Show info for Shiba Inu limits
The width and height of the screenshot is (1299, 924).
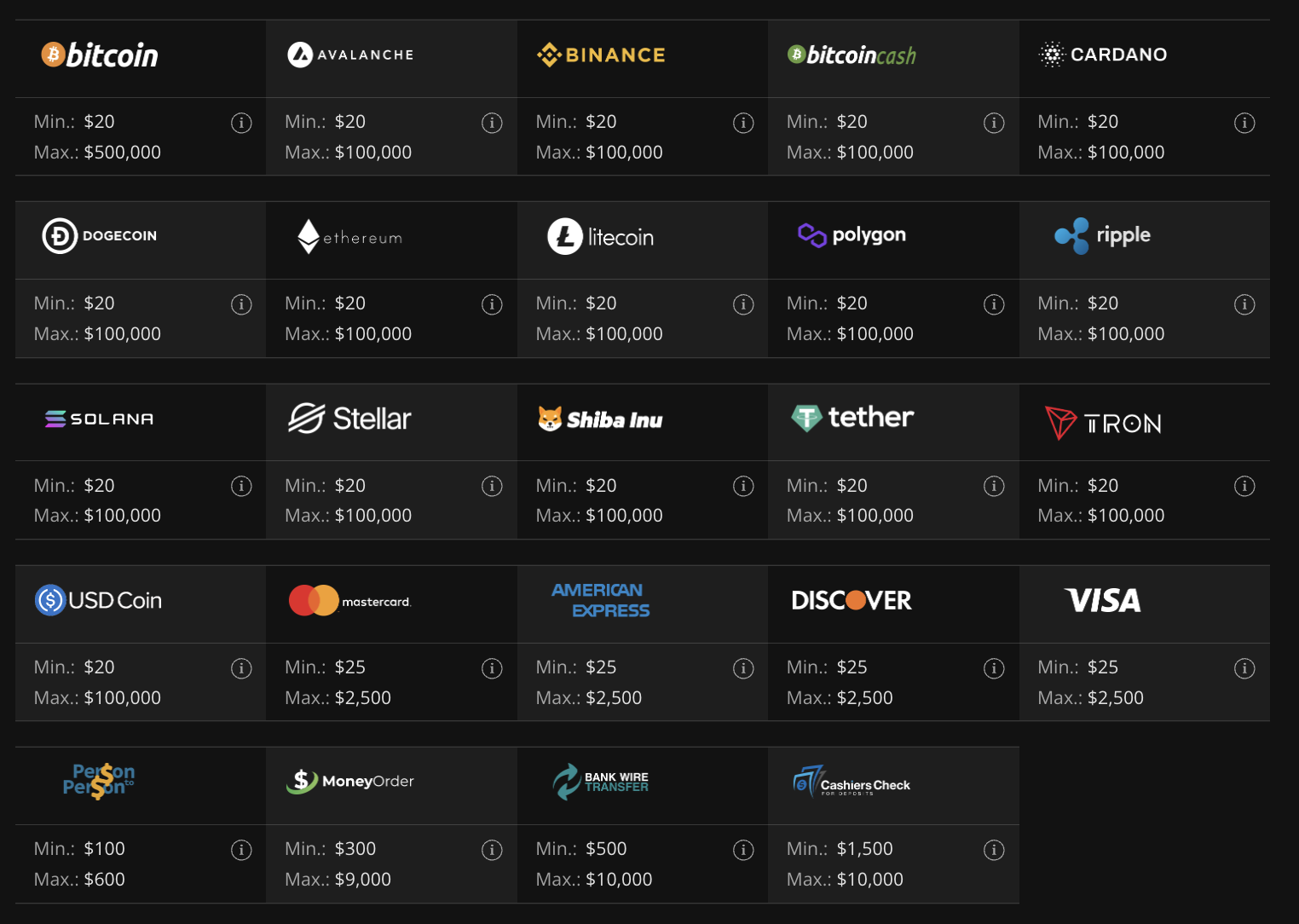click(743, 486)
